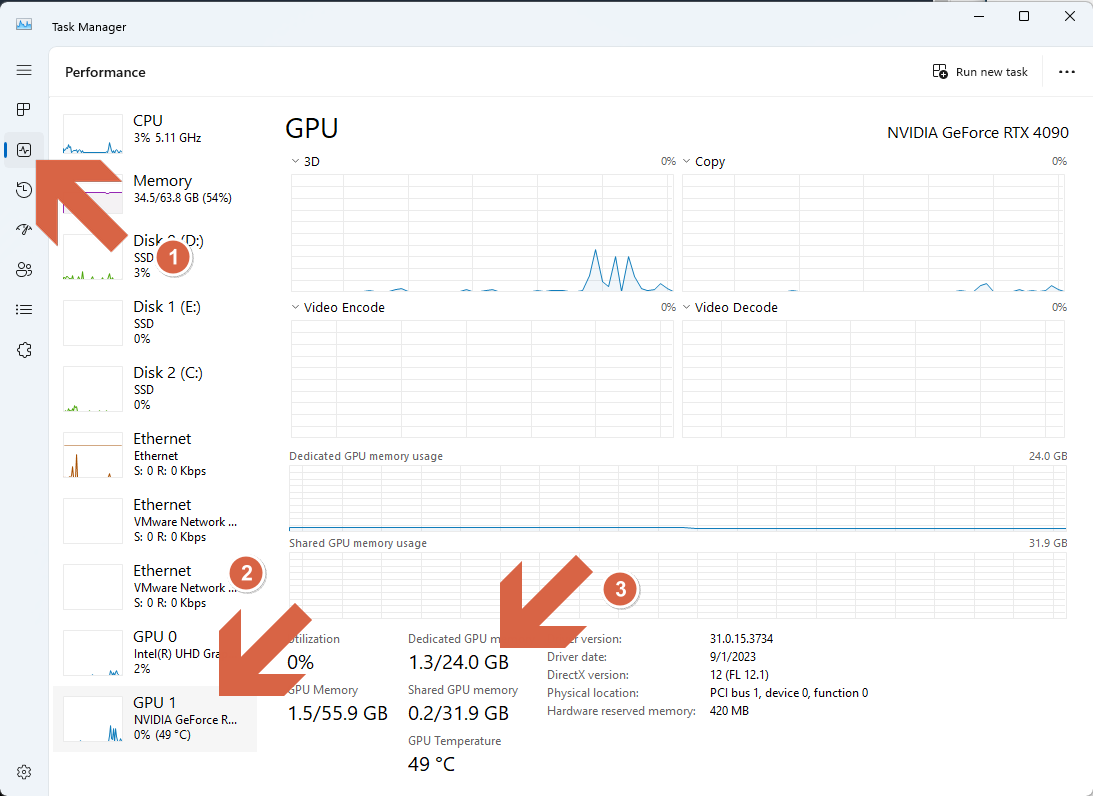The height and width of the screenshot is (796, 1093).
Task: Select Disk 2 (C:) performance entry
Action: click(155, 388)
